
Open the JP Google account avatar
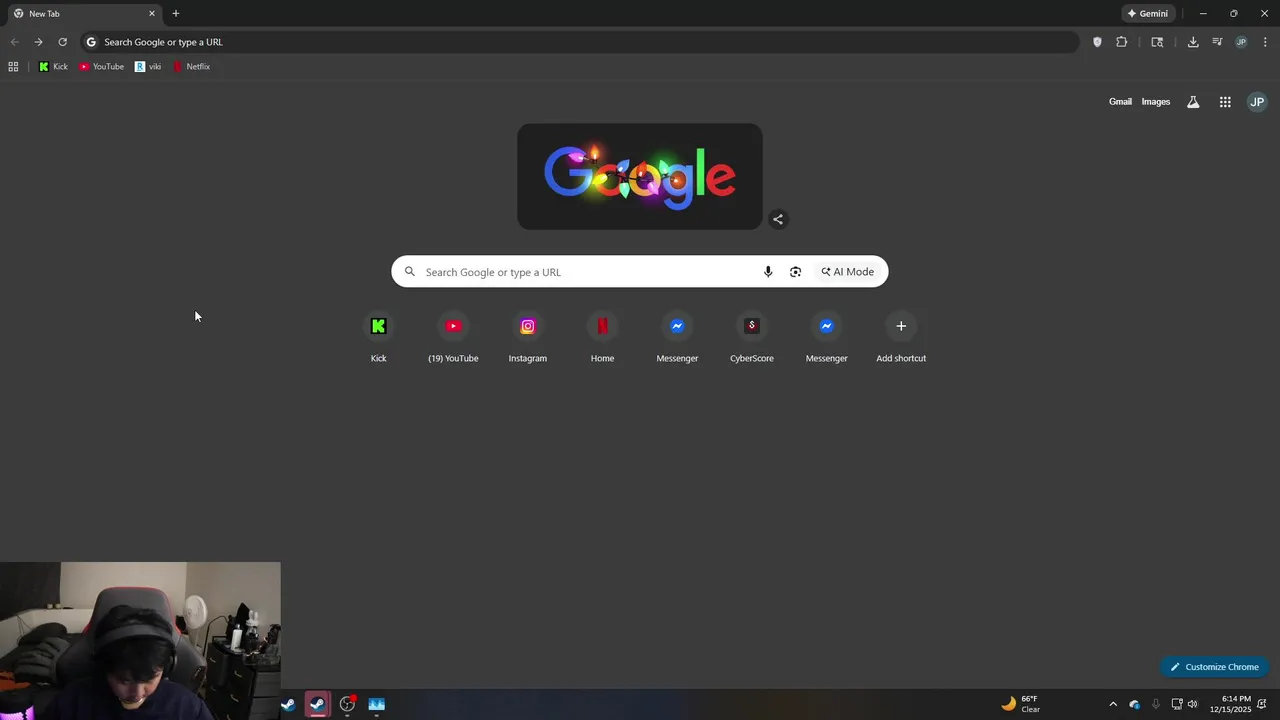point(1257,102)
